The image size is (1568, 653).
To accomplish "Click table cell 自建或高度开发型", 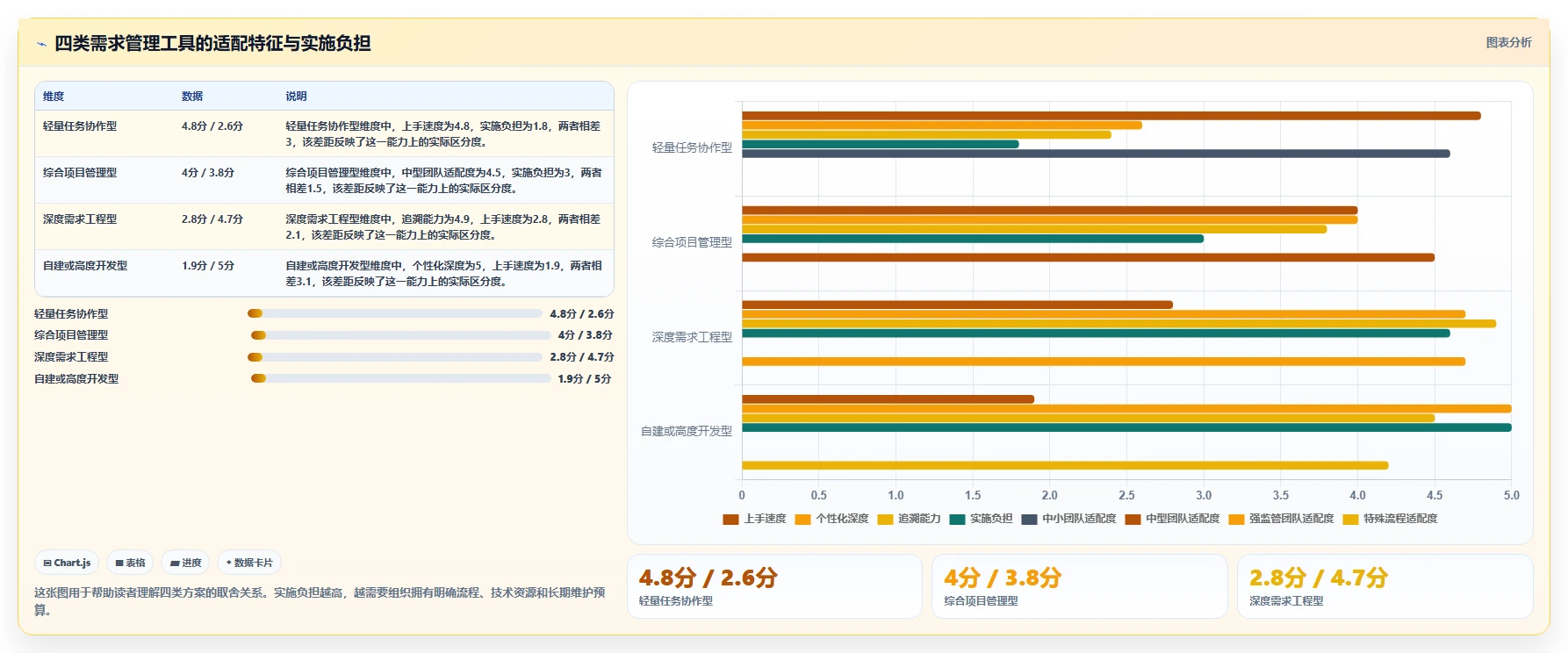I will [x=85, y=266].
